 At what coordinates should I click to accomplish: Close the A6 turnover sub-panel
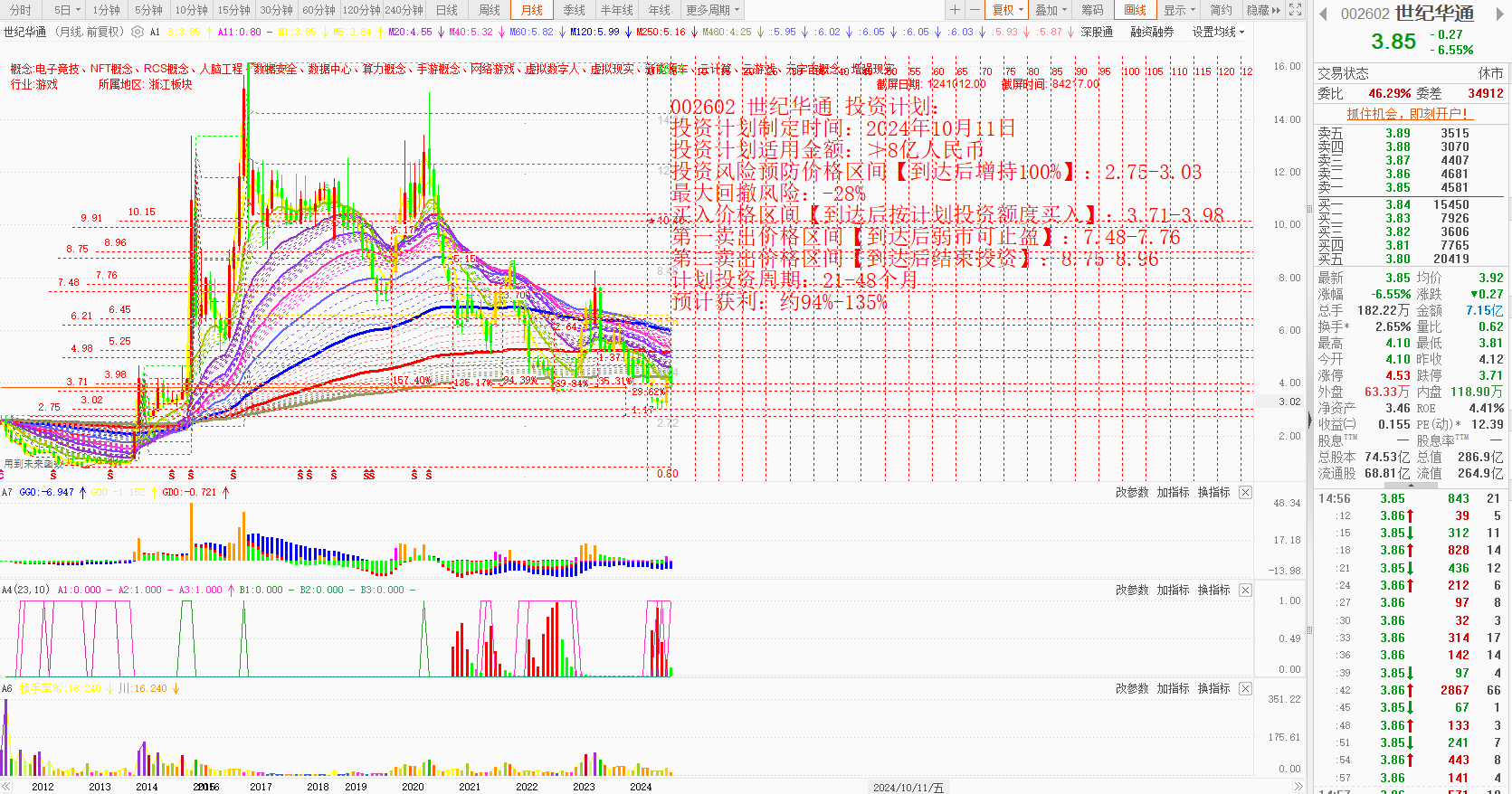(1245, 688)
